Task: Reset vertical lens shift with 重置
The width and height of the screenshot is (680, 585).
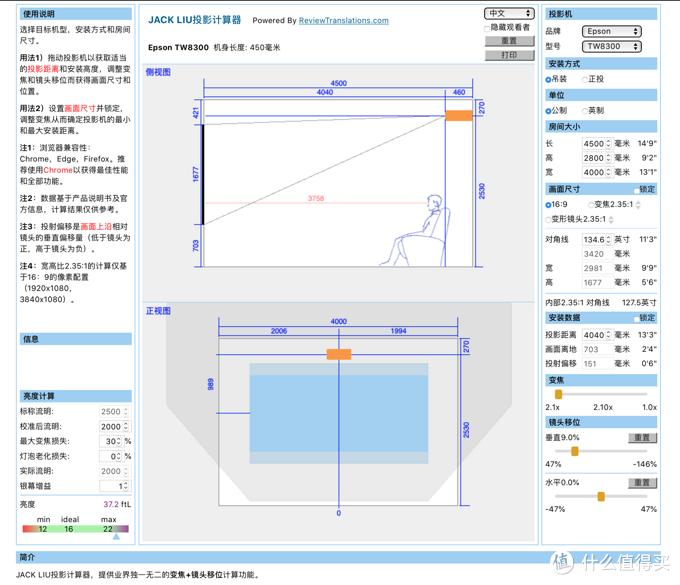Action: coord(642,438)
